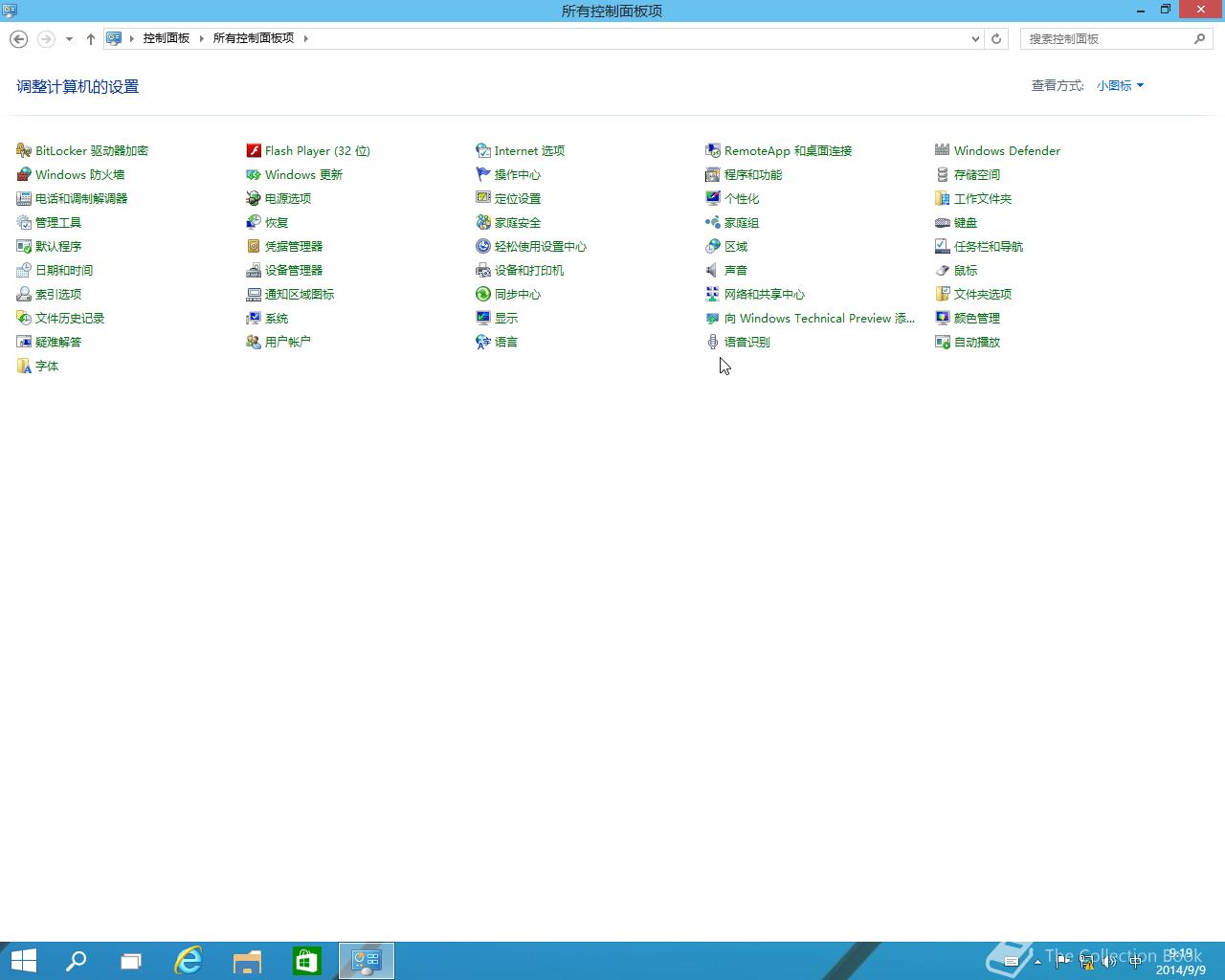The image size is (1225, 980).
Task: Open the 字体 folder icon
Action: 24,366
